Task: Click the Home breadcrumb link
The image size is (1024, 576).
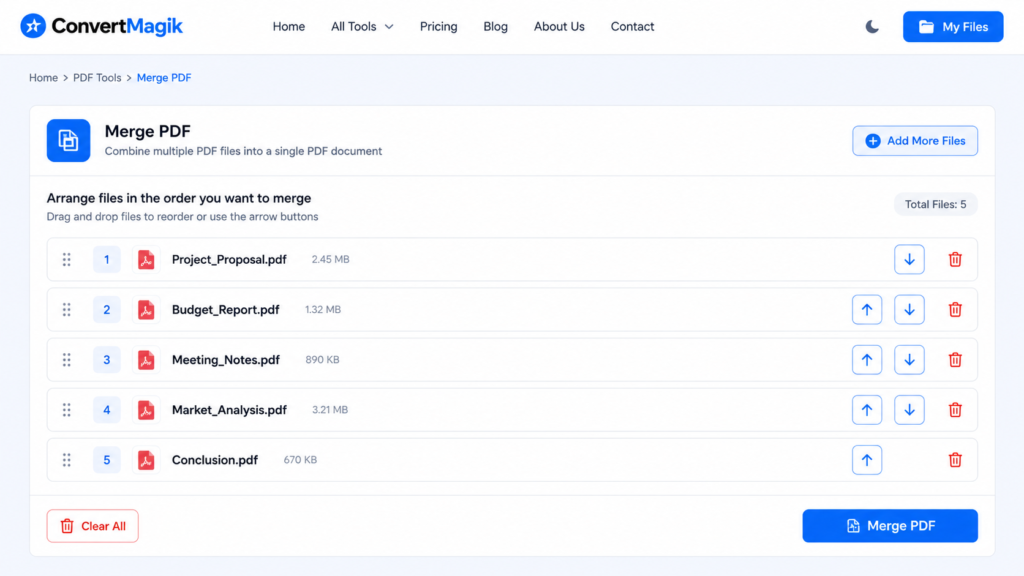Action: [x=43, y=78]
